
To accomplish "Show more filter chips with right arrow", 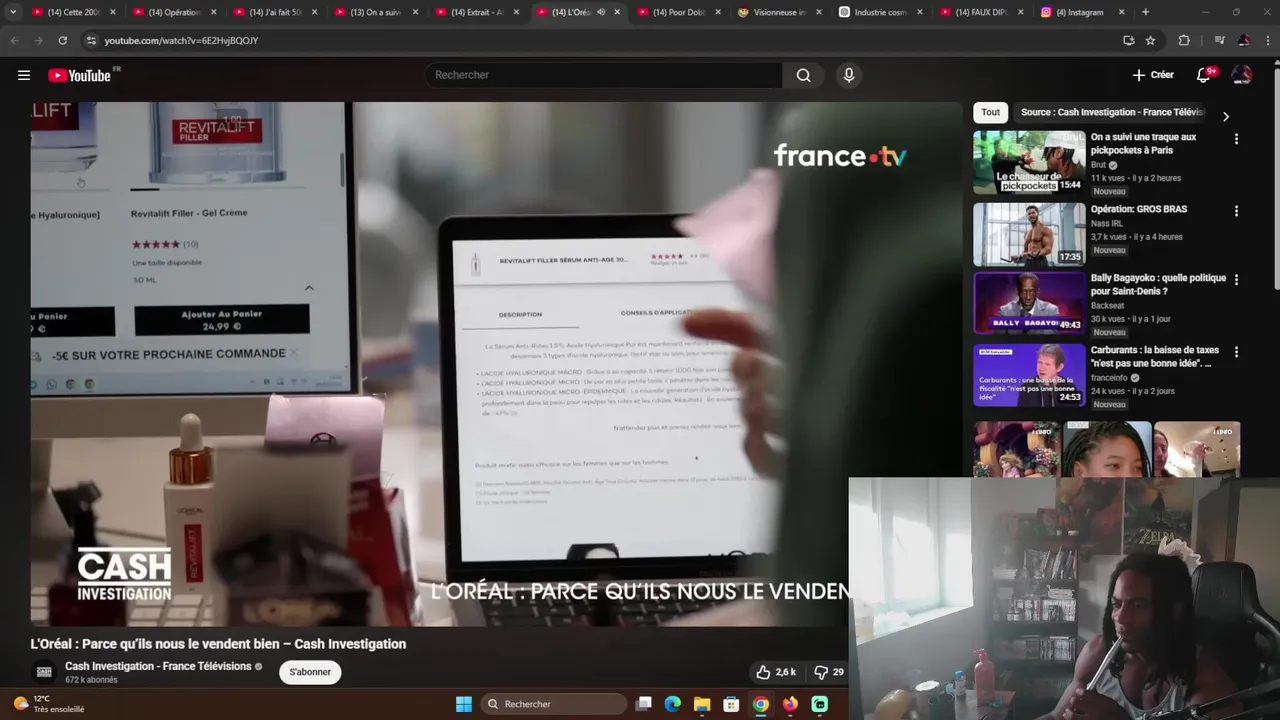I will [x=1226, y=116].
